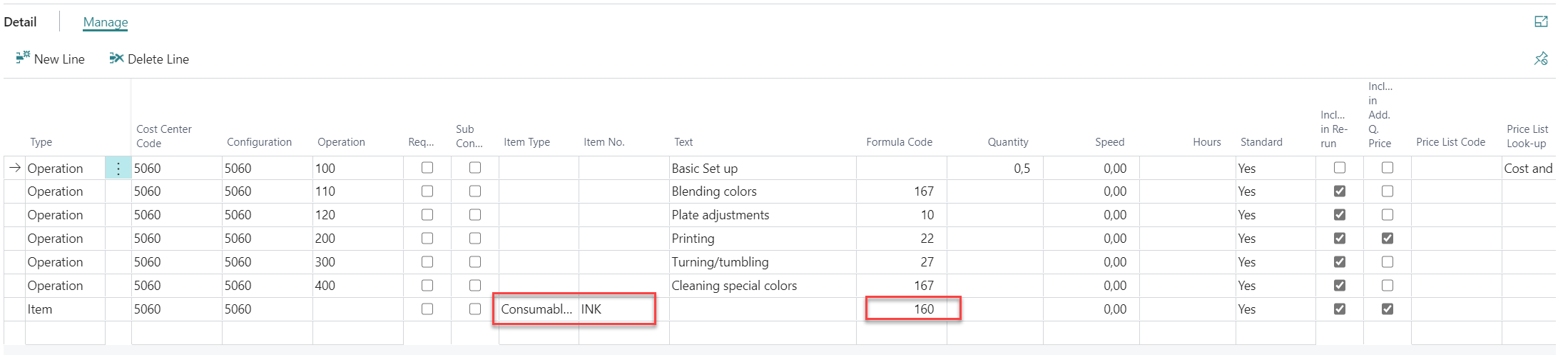Sort by Cost Center Code column header
Screen dimensions: 1568x355
pos(164,136)
